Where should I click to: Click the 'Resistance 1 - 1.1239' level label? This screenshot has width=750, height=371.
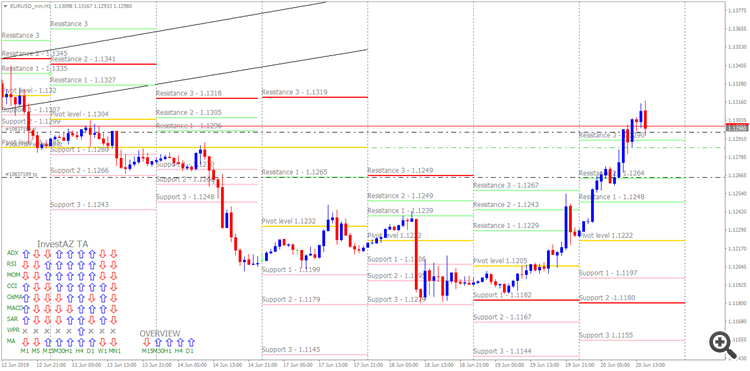pos(400,211)
